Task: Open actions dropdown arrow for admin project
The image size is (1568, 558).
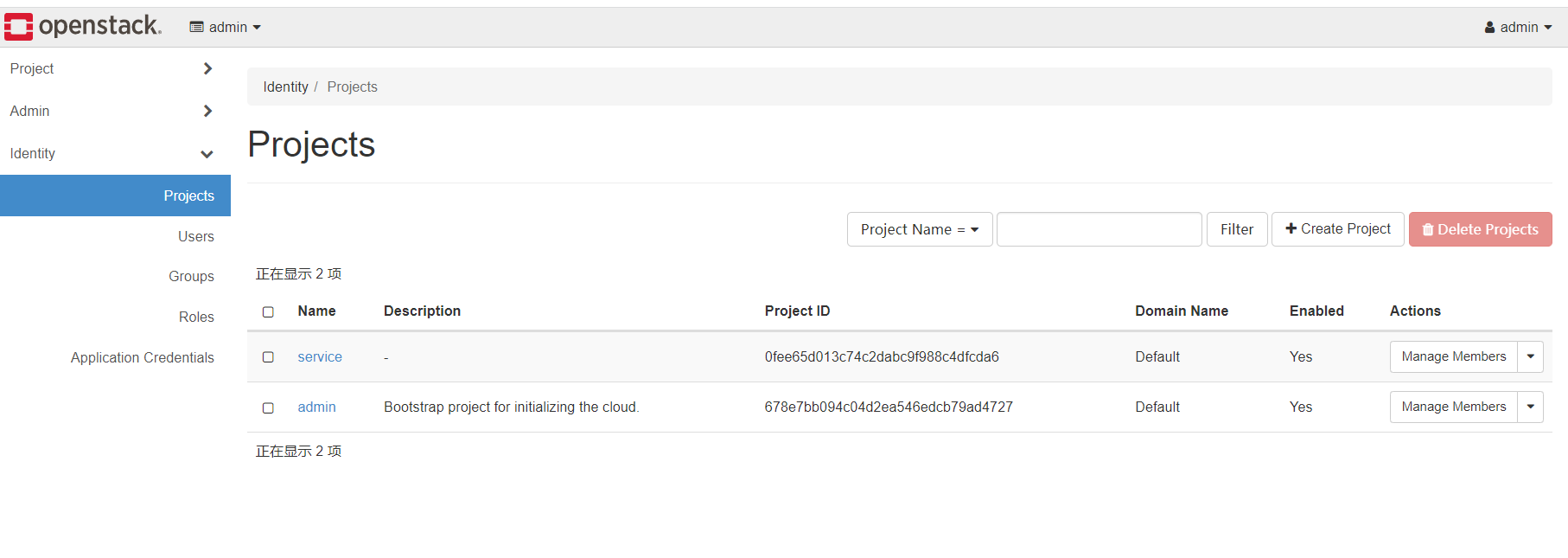Action: coord(1531,407)
